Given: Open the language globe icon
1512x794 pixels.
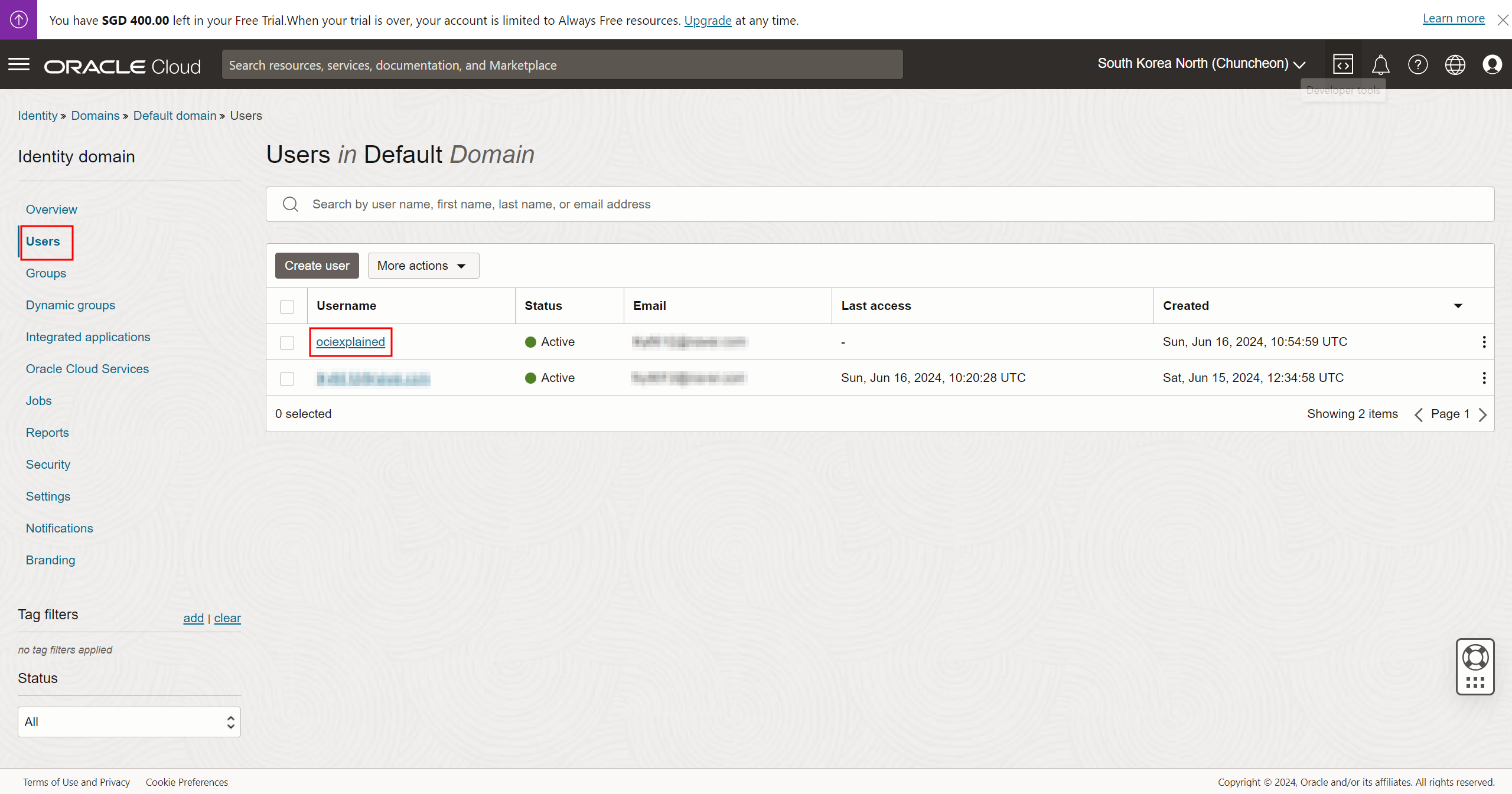Looking at the screenshot, I should 1455,64.
